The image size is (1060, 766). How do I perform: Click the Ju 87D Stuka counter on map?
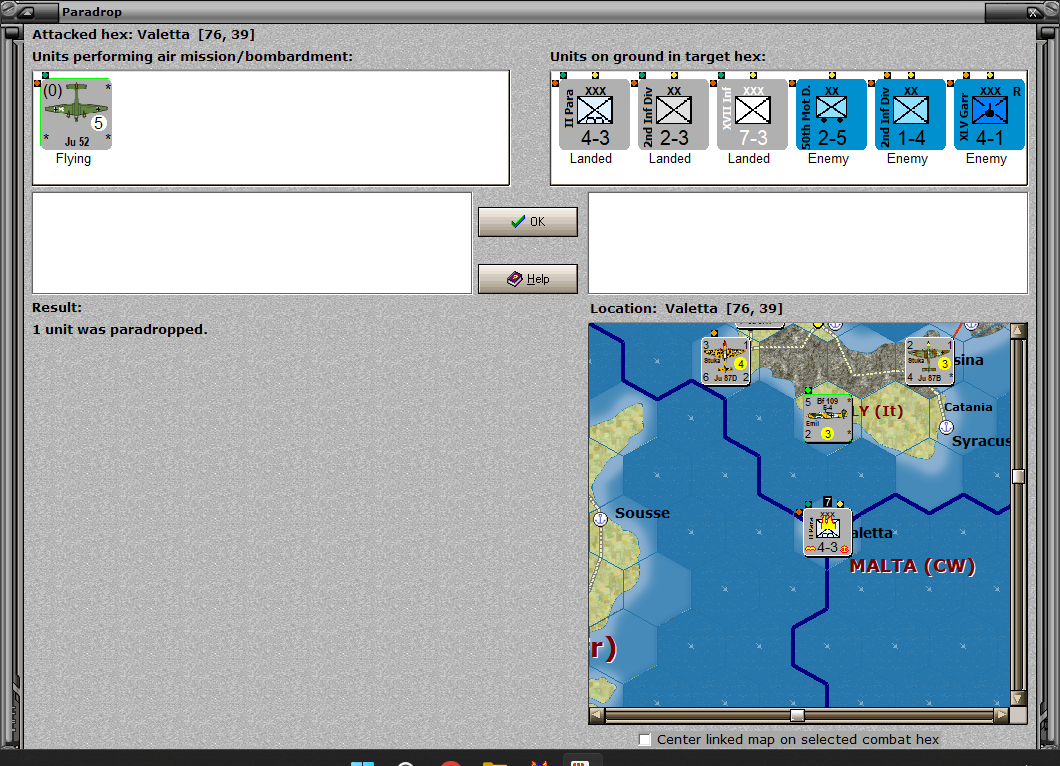726,360
